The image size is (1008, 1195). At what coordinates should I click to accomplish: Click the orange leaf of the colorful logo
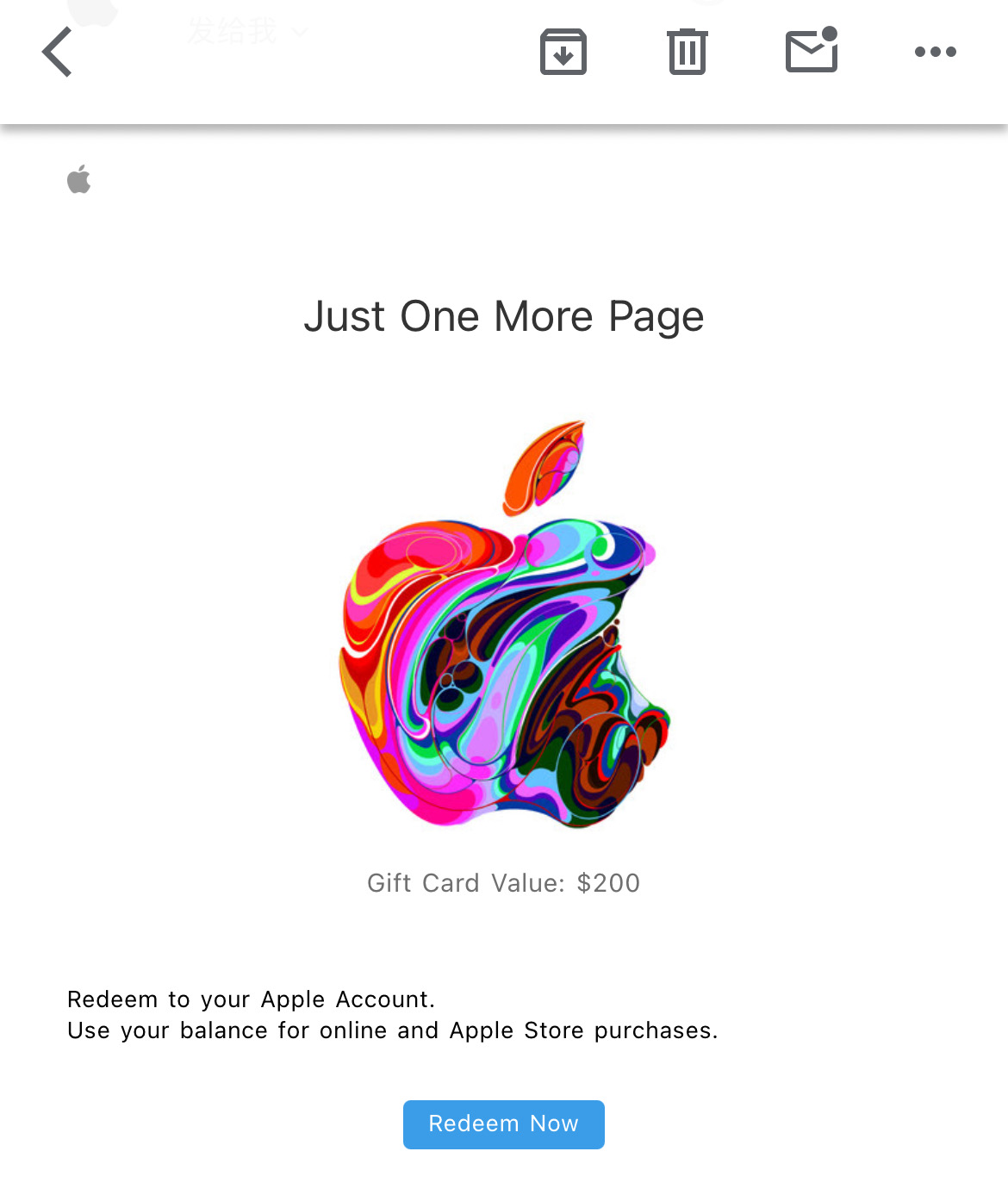click(x=544, y=467)
